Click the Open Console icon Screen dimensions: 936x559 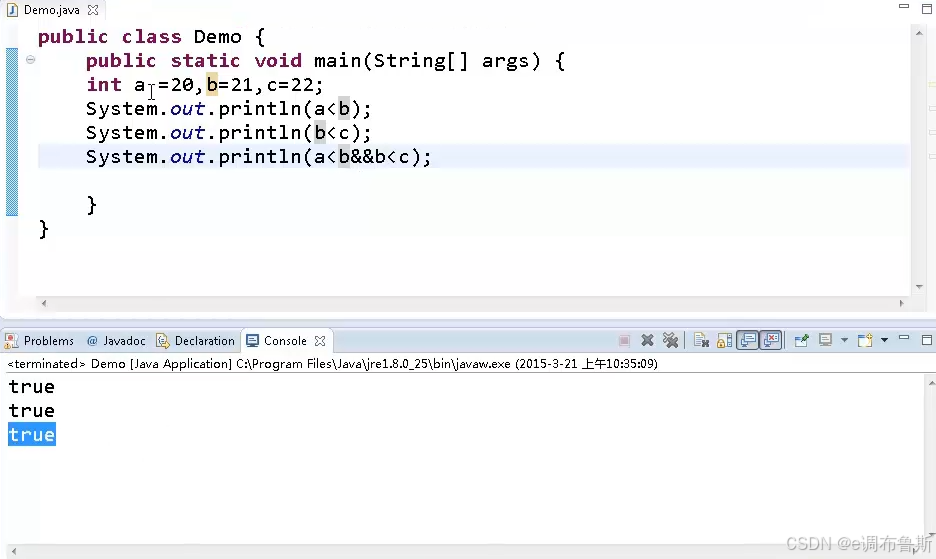pyautogui.click(x=865, y=340)
